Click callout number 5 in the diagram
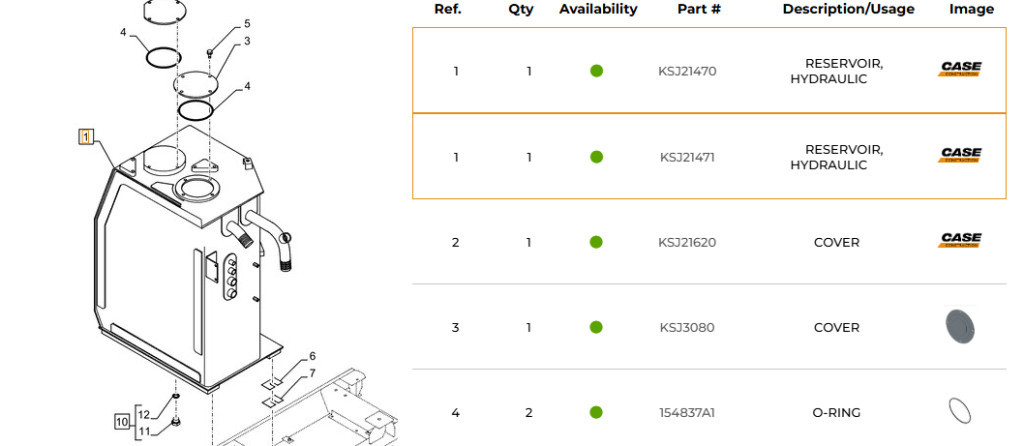 [x=247, y=24]
